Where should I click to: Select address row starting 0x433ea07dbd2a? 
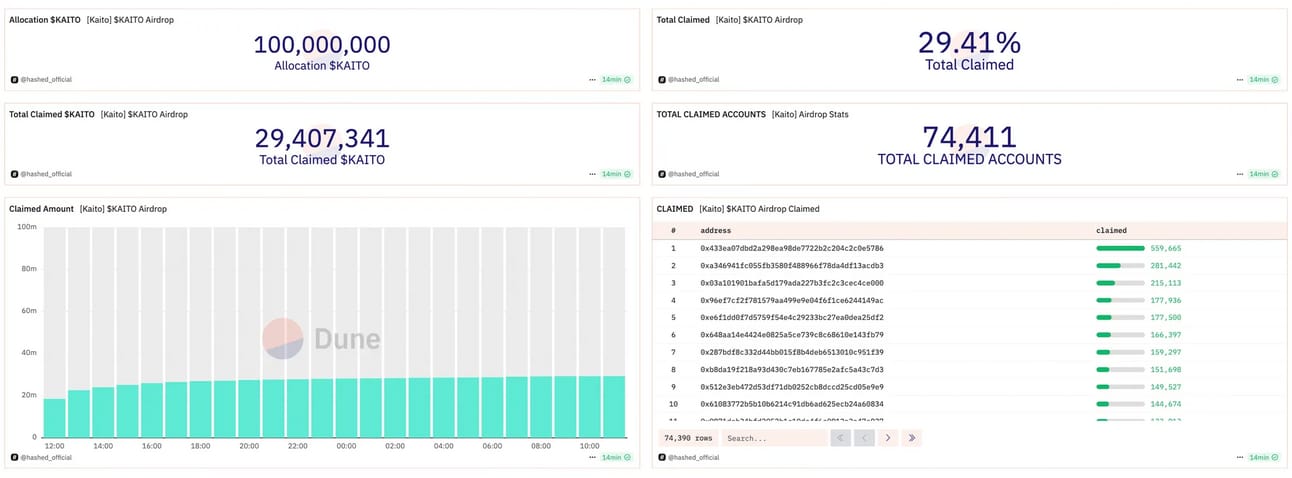791,248
